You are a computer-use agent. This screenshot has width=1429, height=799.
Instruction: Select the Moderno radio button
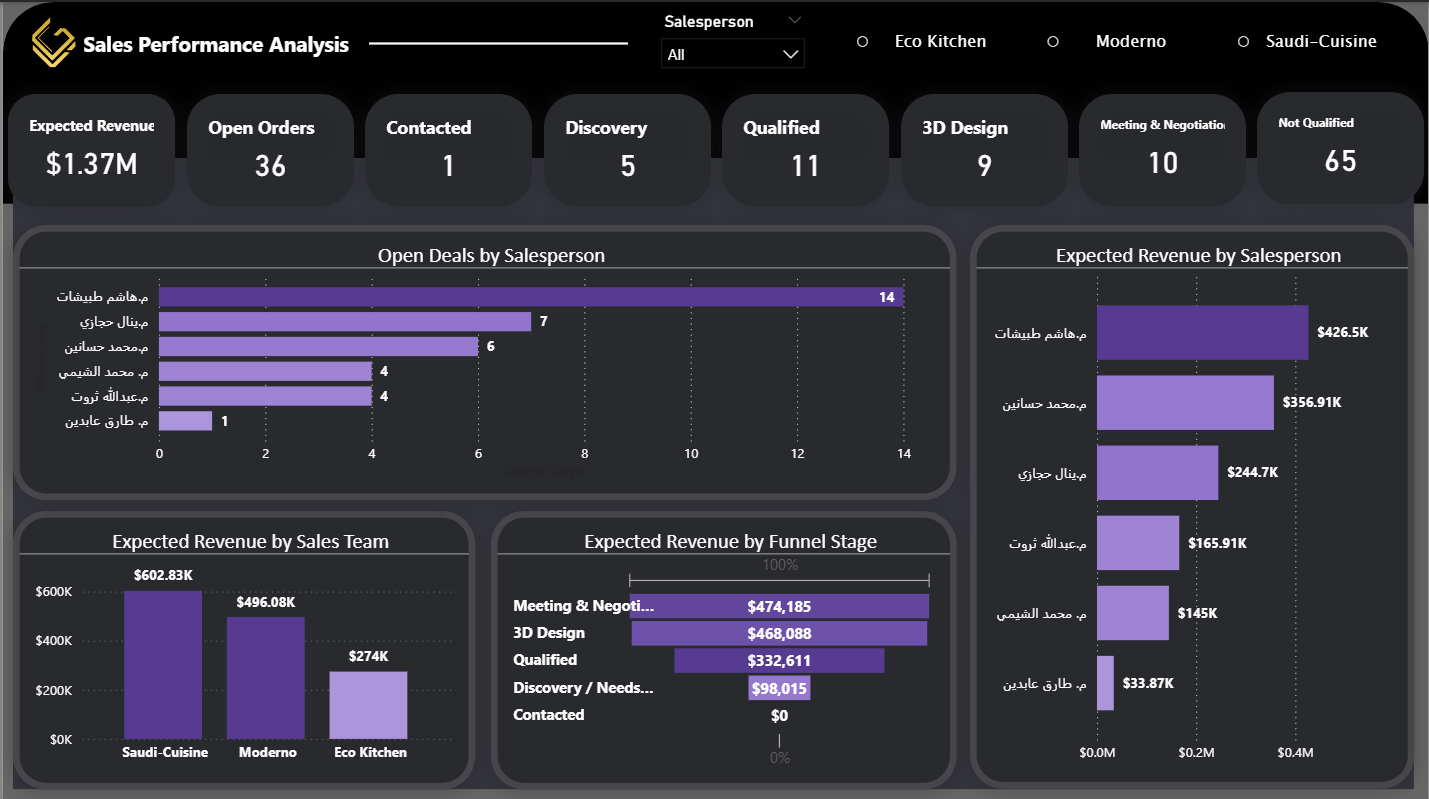(1053, 41)
